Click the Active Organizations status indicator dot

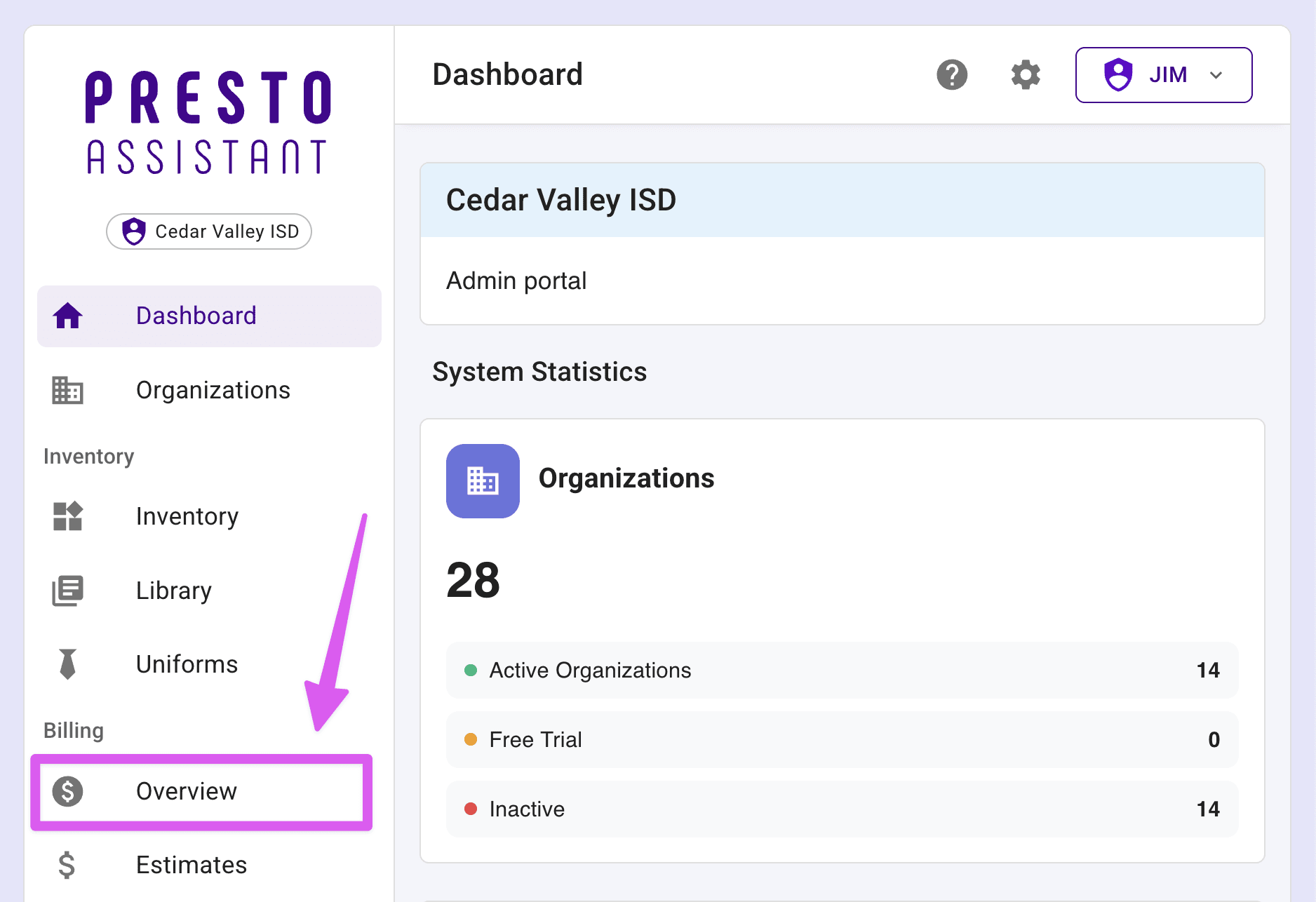(471, 671)
